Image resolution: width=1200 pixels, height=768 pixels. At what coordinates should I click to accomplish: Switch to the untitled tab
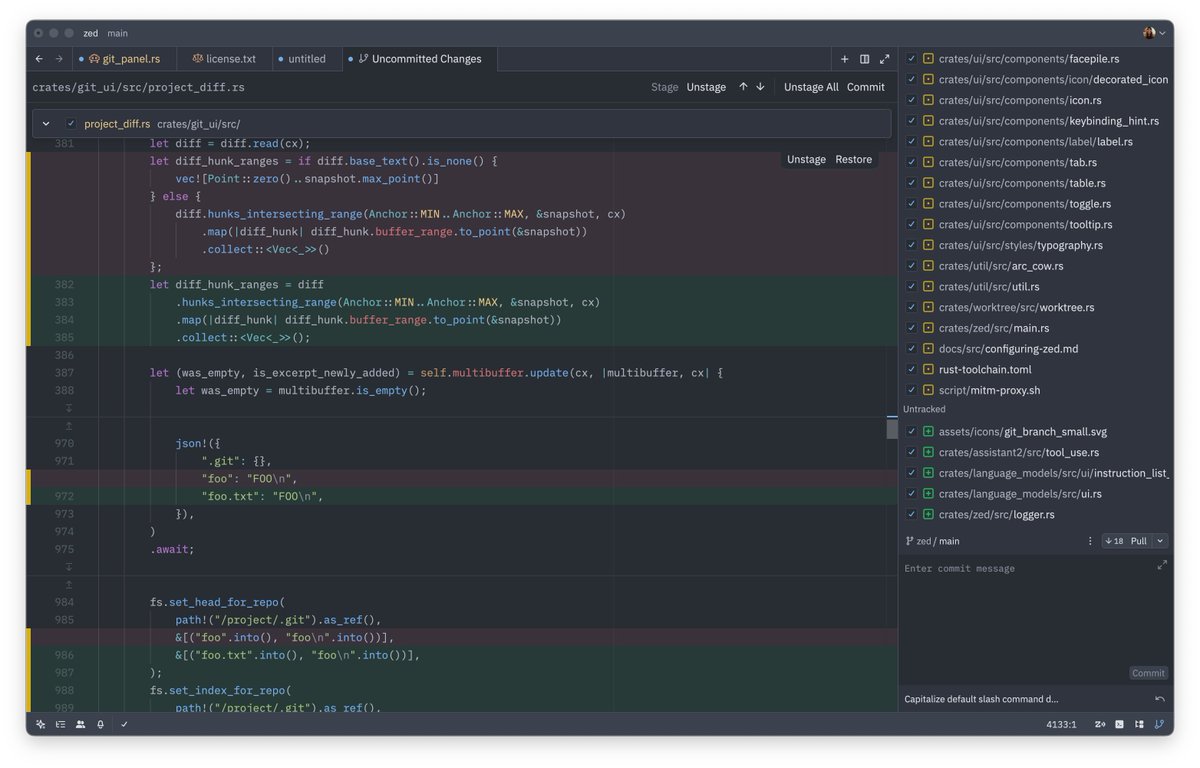pyautogui.click(x=306, y=59)
